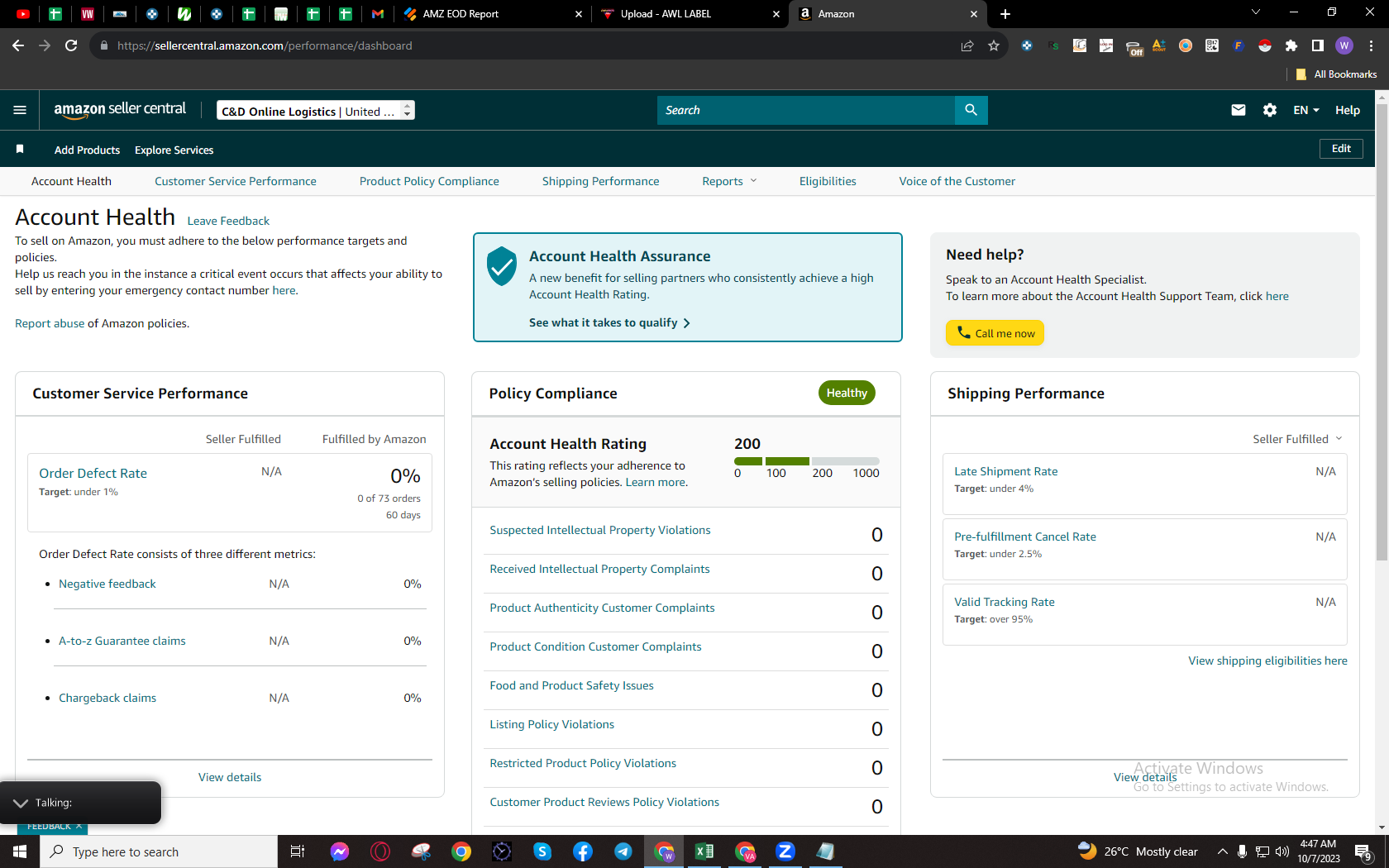
Task: Click Add Products in the navigation bar
Action: 87,150
